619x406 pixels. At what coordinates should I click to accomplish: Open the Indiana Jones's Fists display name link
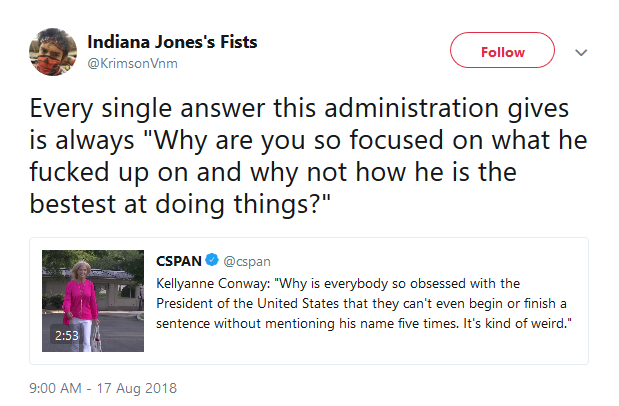coord(172,42)
